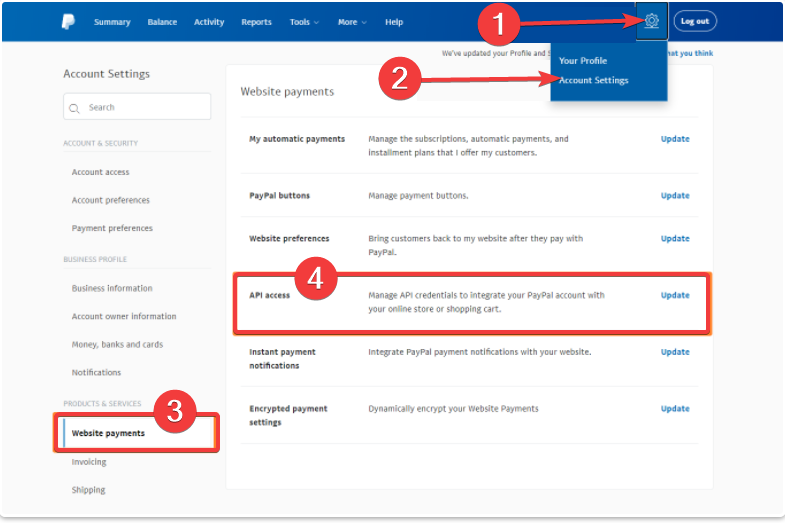The image size is (785, 523).
Task: Open the settings gear icon
Action: [x=652, y=21]
